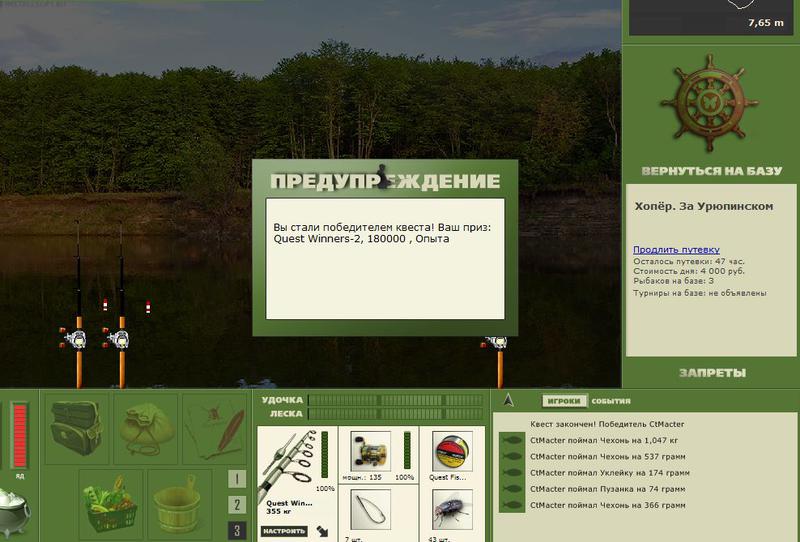Image resolution: width=800 pixels, height=542 pixels.
Task: Click the НАСТРОИТЬ button
Action: pyautogui.click(x=284, y=531)
